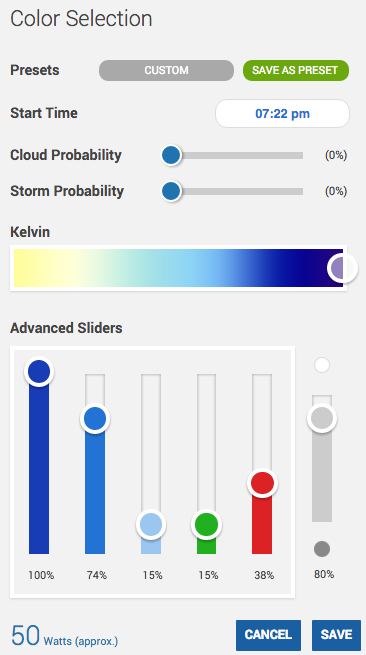Click the Storm Probability slider handle
This screenshot has width=366, height=655.
(x=171, y=191)
